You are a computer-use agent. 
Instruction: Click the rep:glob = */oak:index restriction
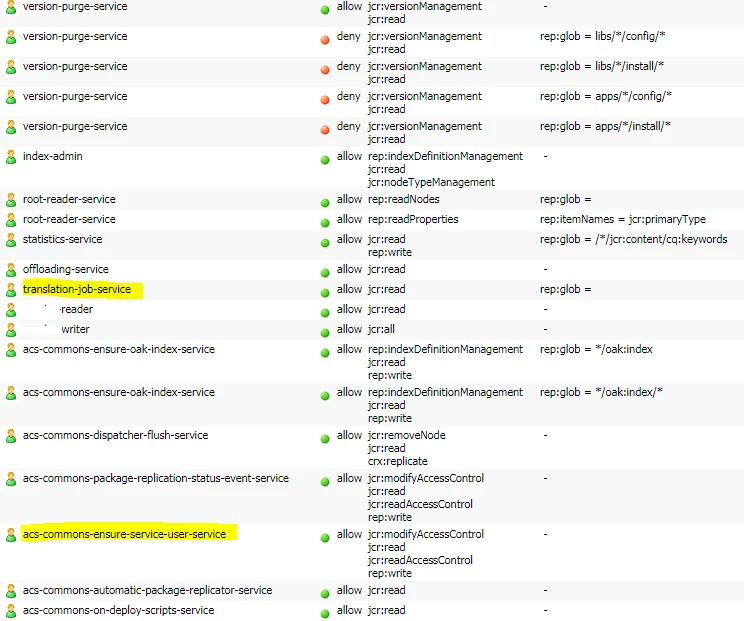[x=596, y=349]
